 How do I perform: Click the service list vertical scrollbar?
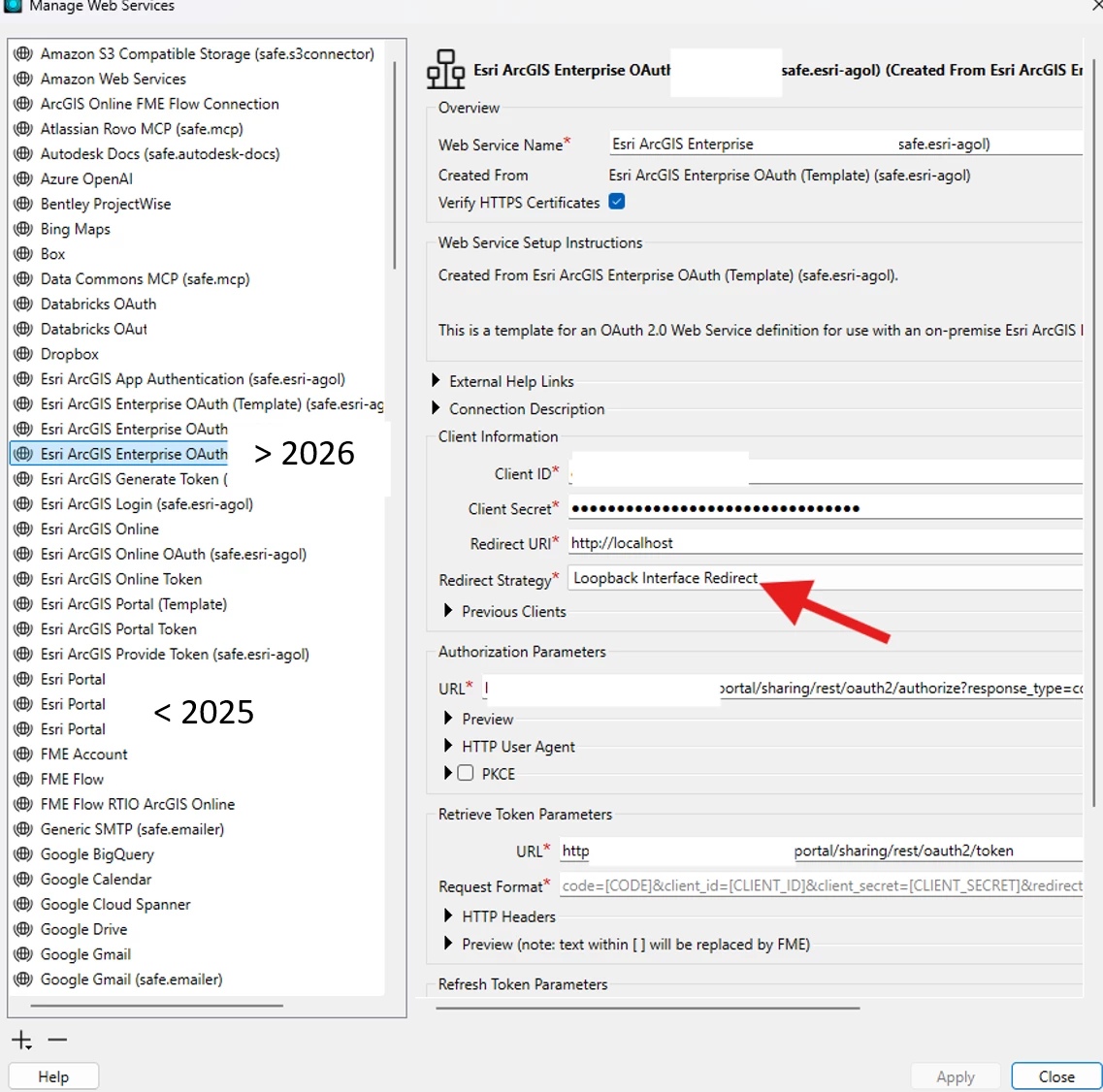[x=395, y=165]
